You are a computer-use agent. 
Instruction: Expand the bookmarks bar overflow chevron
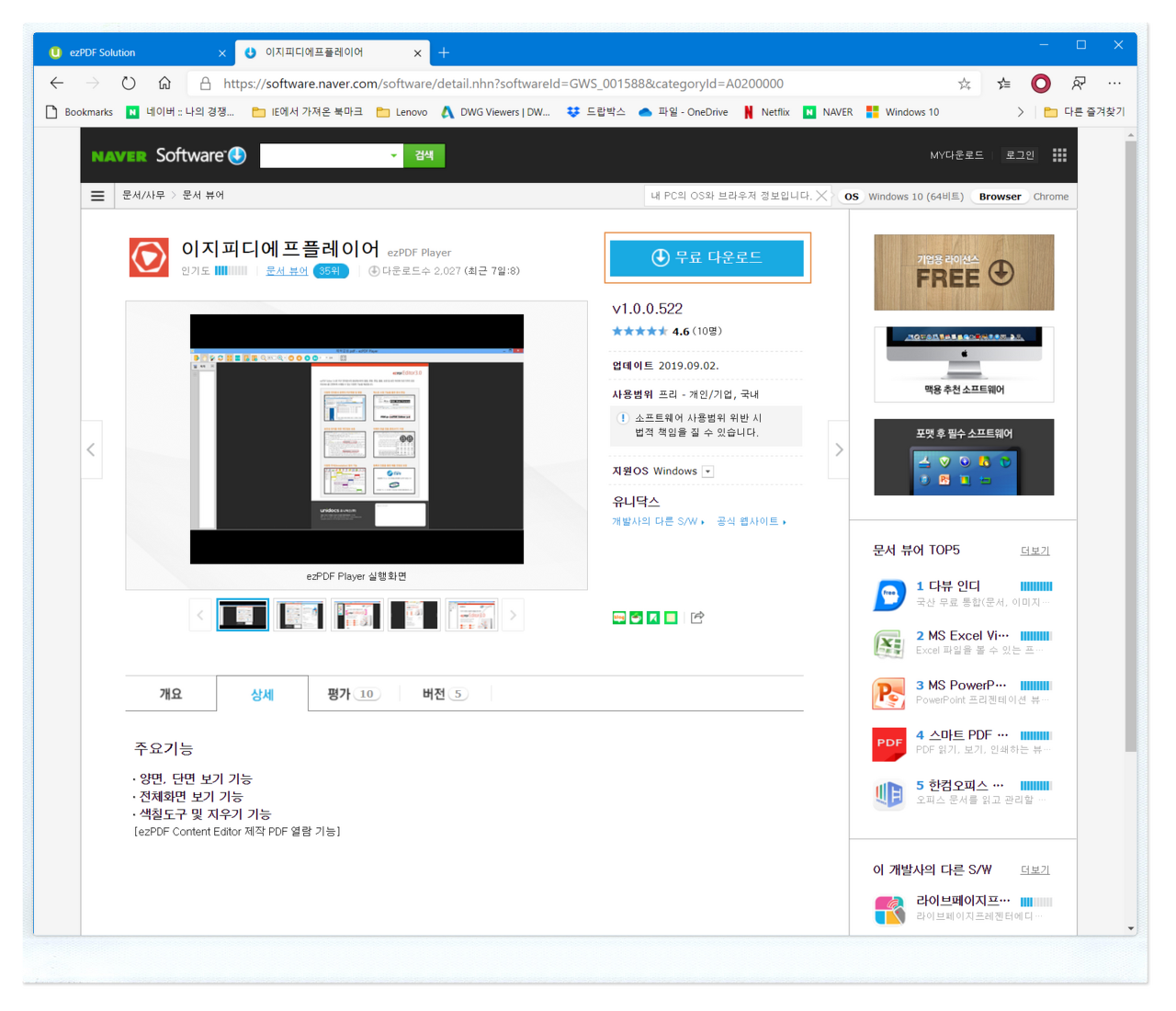1020,112
